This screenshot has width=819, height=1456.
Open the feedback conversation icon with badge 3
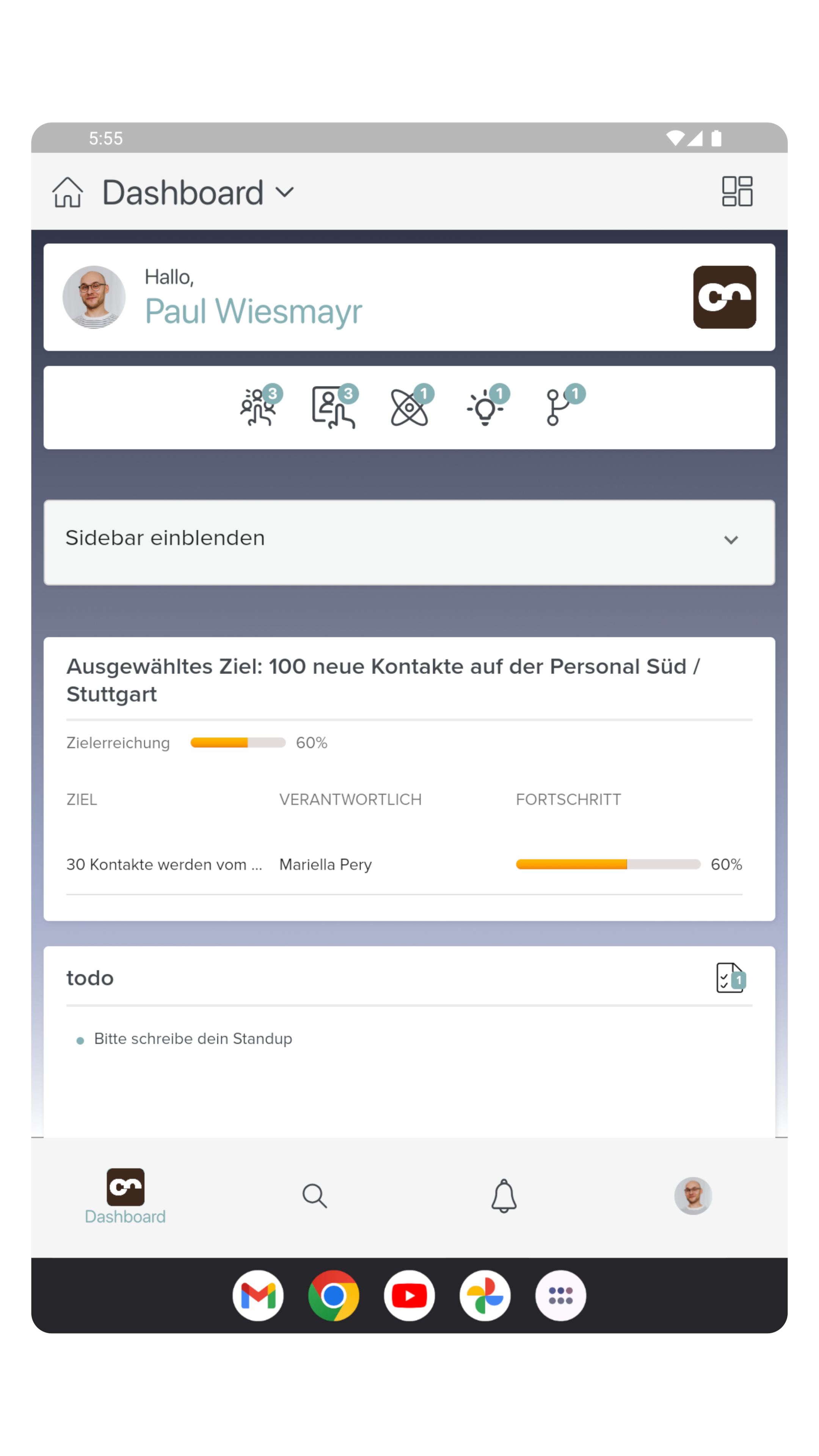pos(335,406)
